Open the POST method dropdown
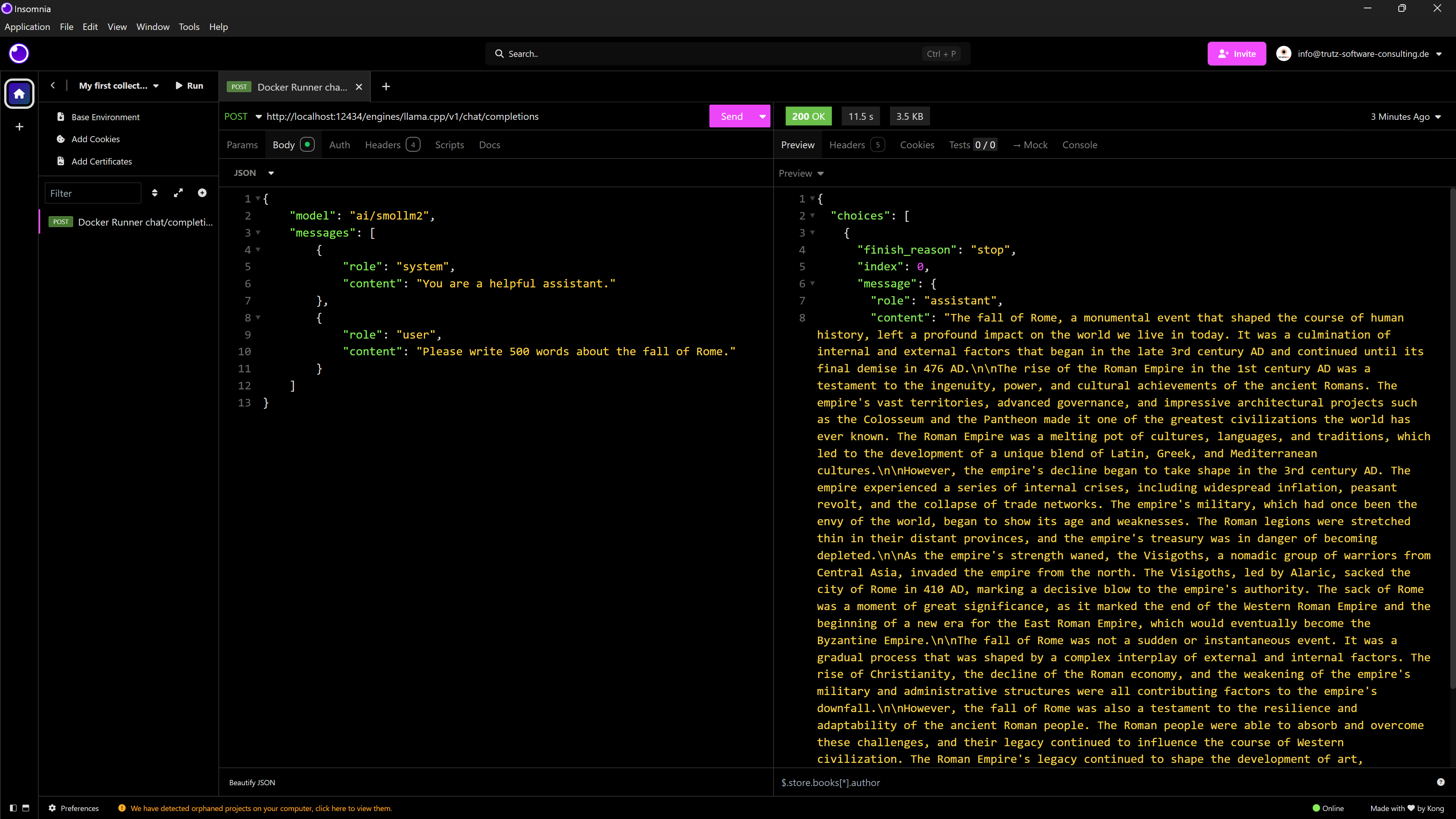This screenshot has height=819, width=1456. click(x=243, y=116)
